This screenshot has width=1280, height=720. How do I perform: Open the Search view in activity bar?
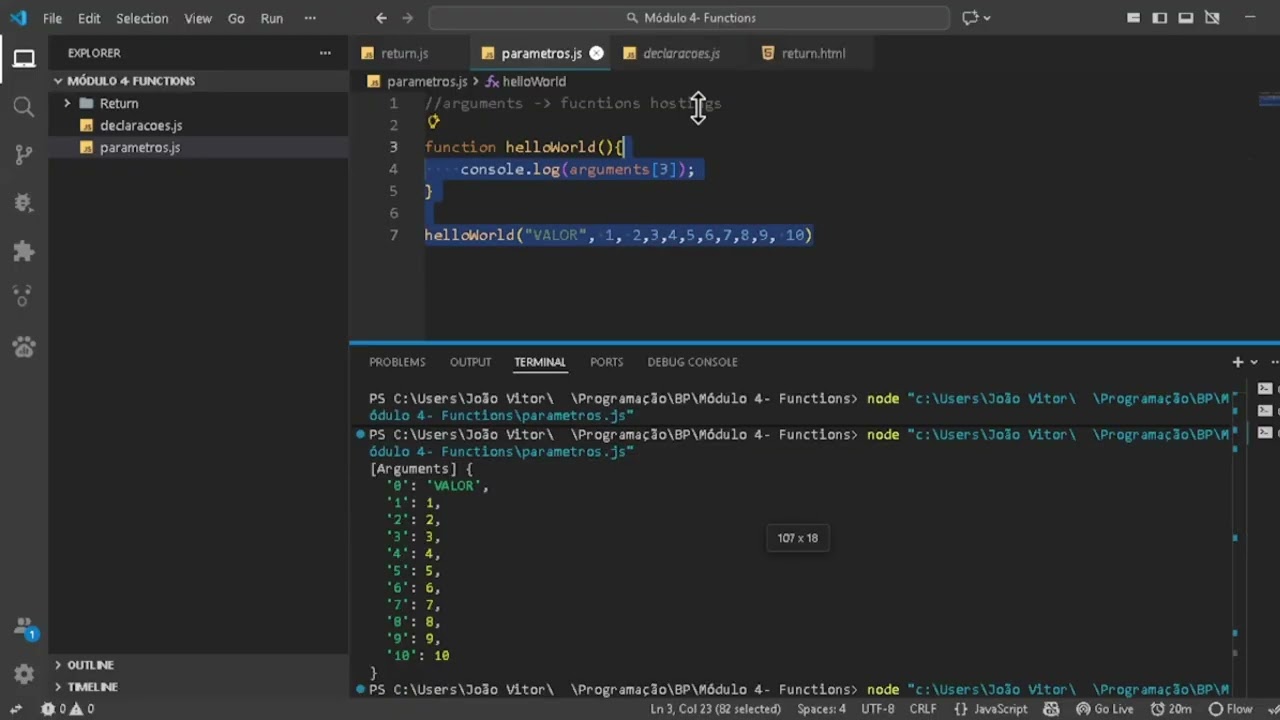click(x=24, y=106)
